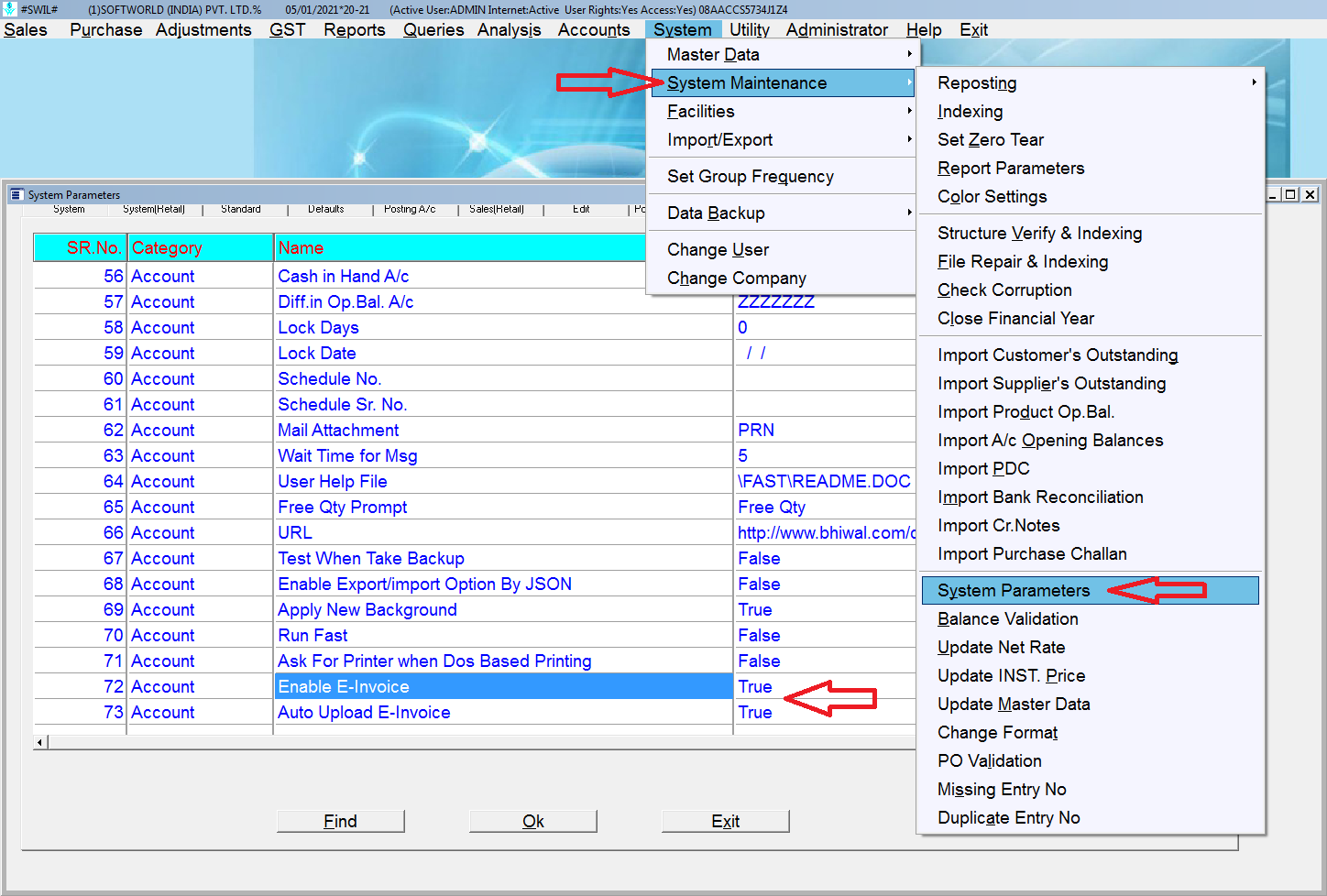Choose Import PDC
This screenshot has height=896, width=1327.
[1091, 468]
